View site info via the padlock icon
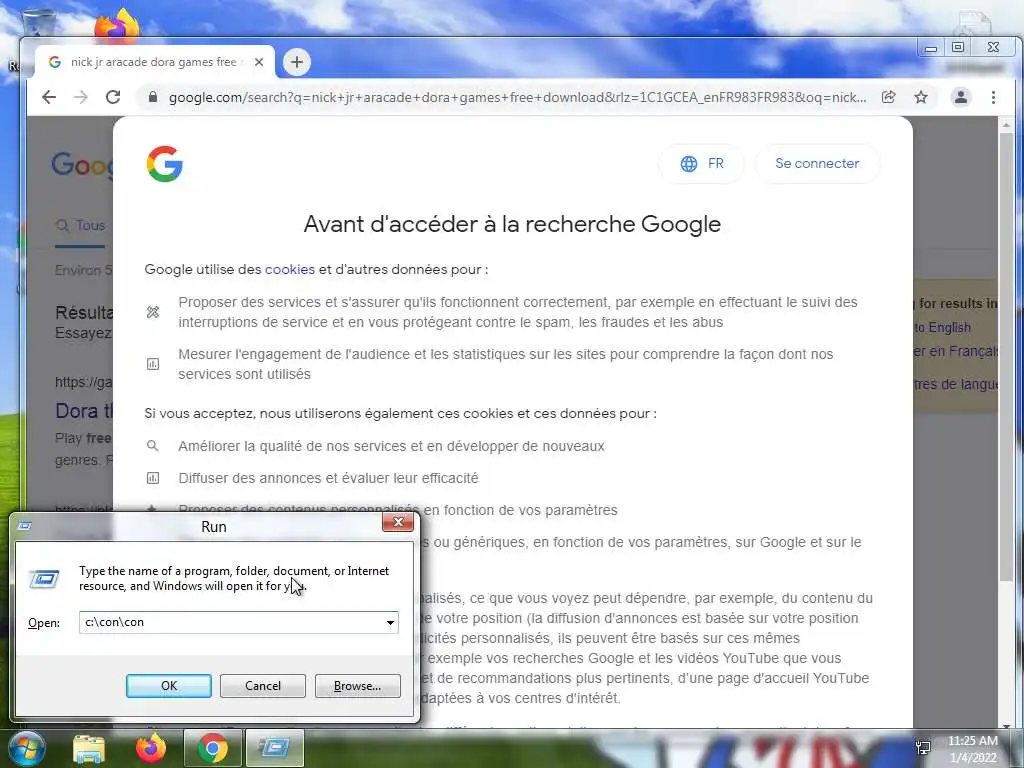Screen dimensions: 1024x768 (153, 97)
